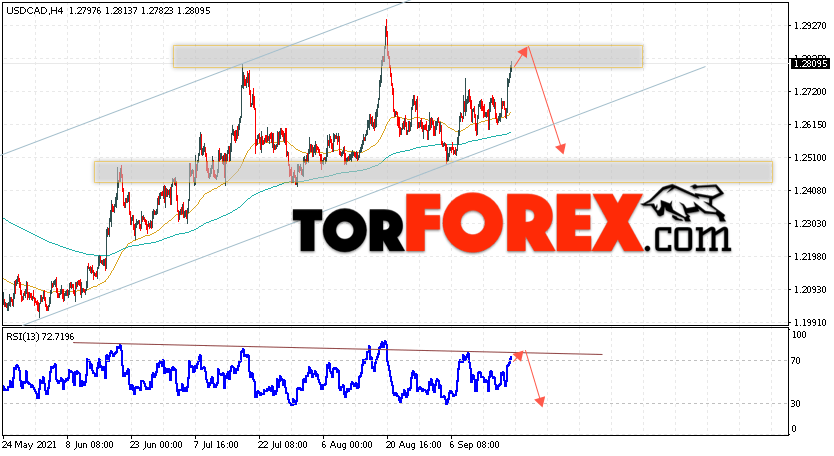834x456 pixels.
Task: Click the 1.24080 price axis label
Action: tap(810, 190)
